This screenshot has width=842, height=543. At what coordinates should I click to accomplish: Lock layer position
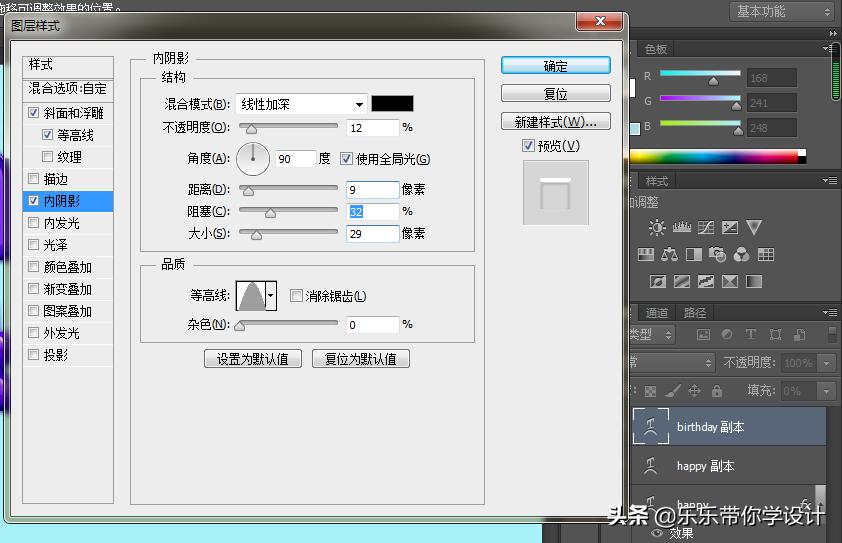[x=694, y=391]
